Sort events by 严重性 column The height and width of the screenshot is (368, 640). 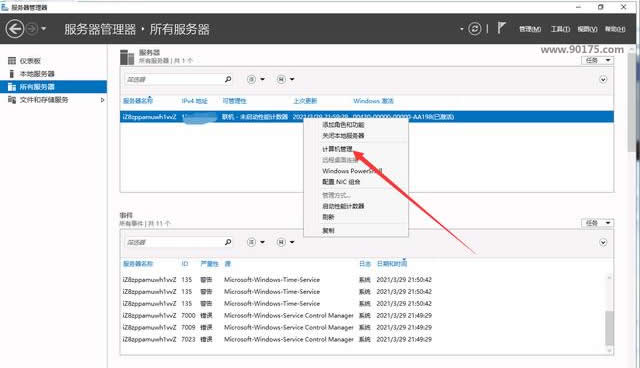(209, 264)
